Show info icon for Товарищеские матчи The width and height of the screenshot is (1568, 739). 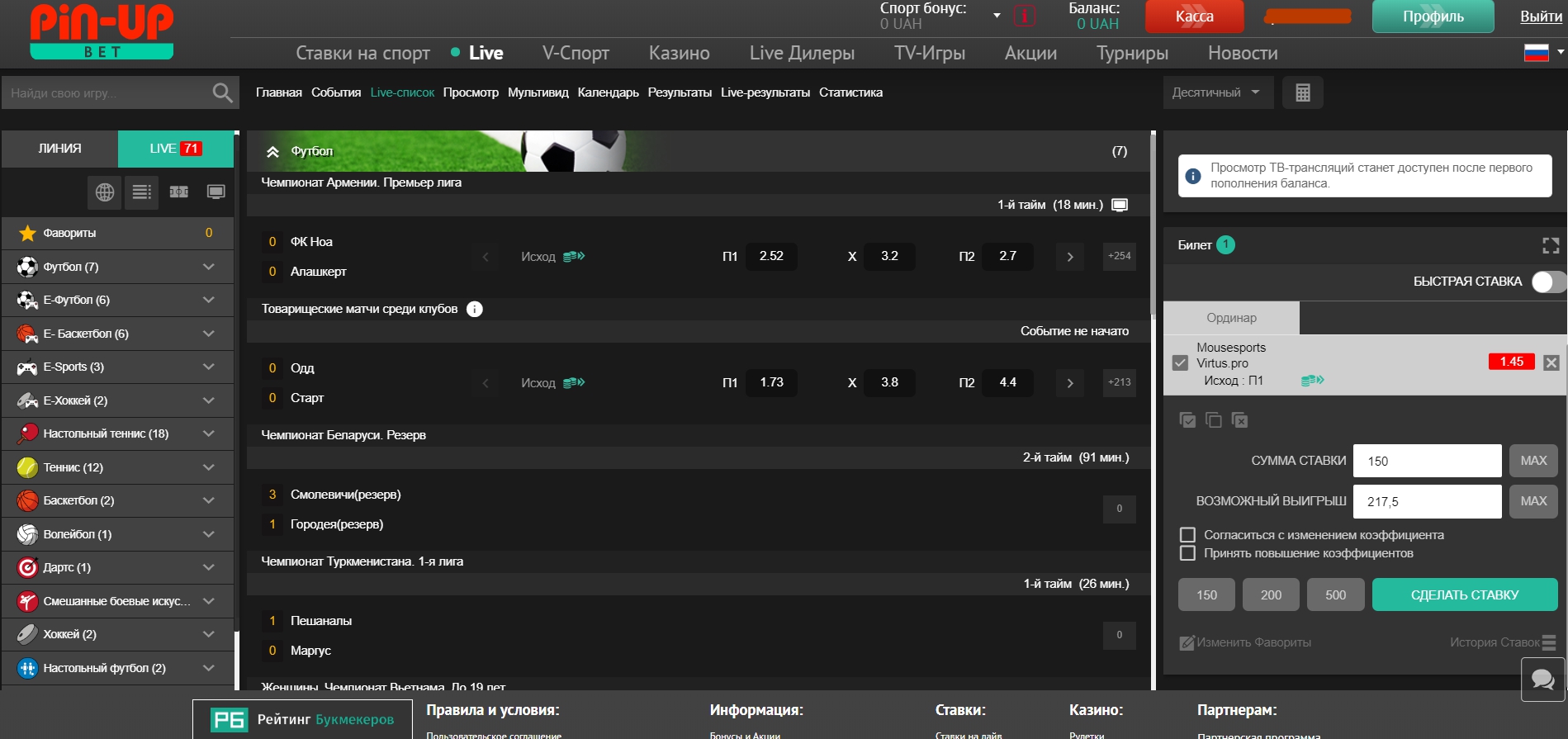(x=475, y=309)
